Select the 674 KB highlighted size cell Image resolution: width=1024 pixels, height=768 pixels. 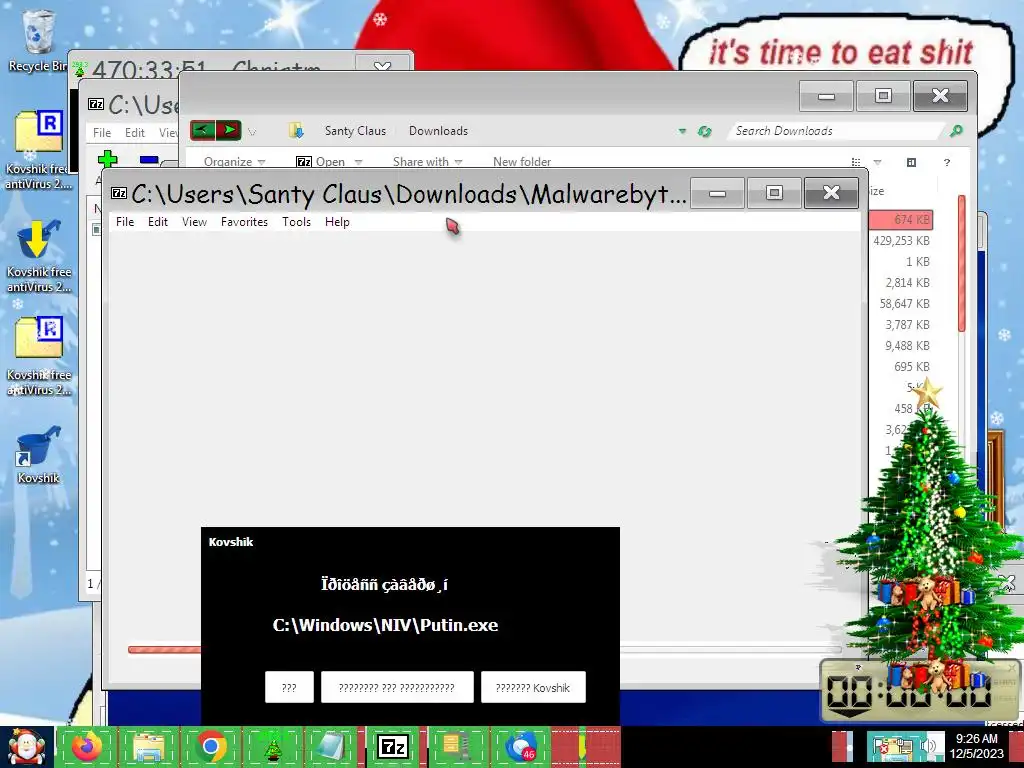coord(902,219)
